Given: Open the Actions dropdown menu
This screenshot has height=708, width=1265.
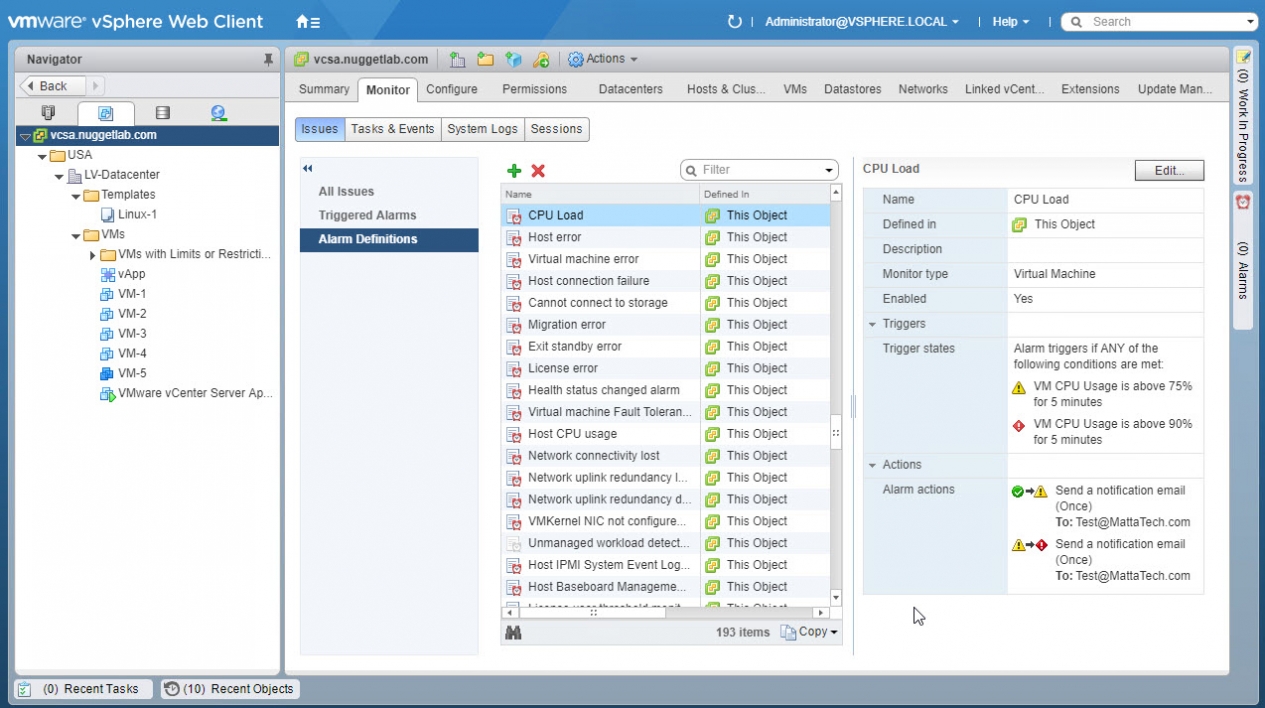Looking at the screenshot, I should coord(603,59).
